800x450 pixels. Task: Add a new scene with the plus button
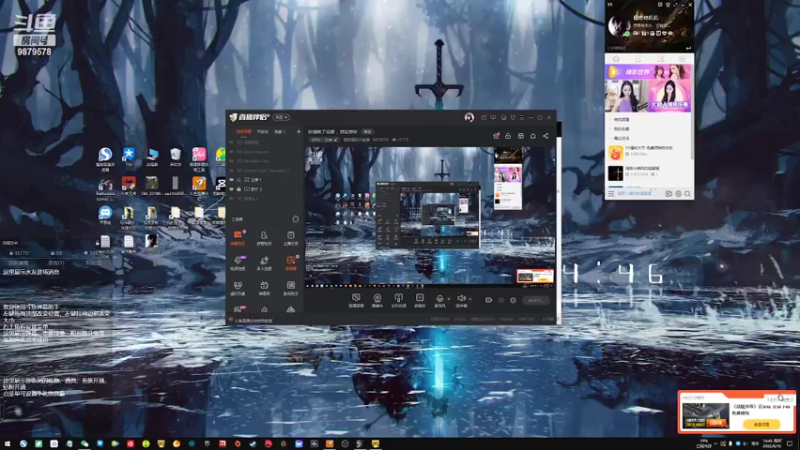(298, 132)
